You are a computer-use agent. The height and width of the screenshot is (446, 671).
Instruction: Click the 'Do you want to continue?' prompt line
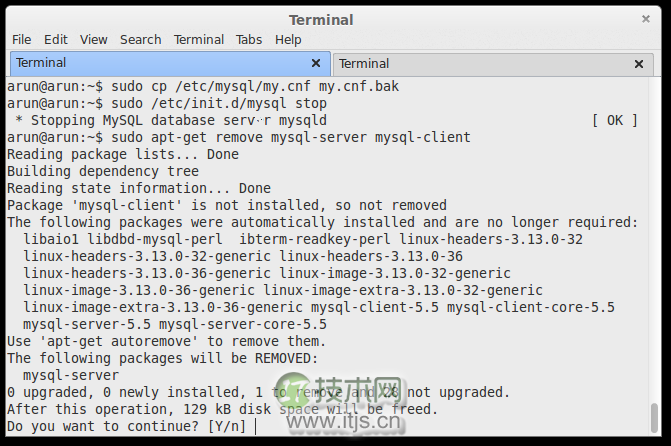[x=129, y=426]
